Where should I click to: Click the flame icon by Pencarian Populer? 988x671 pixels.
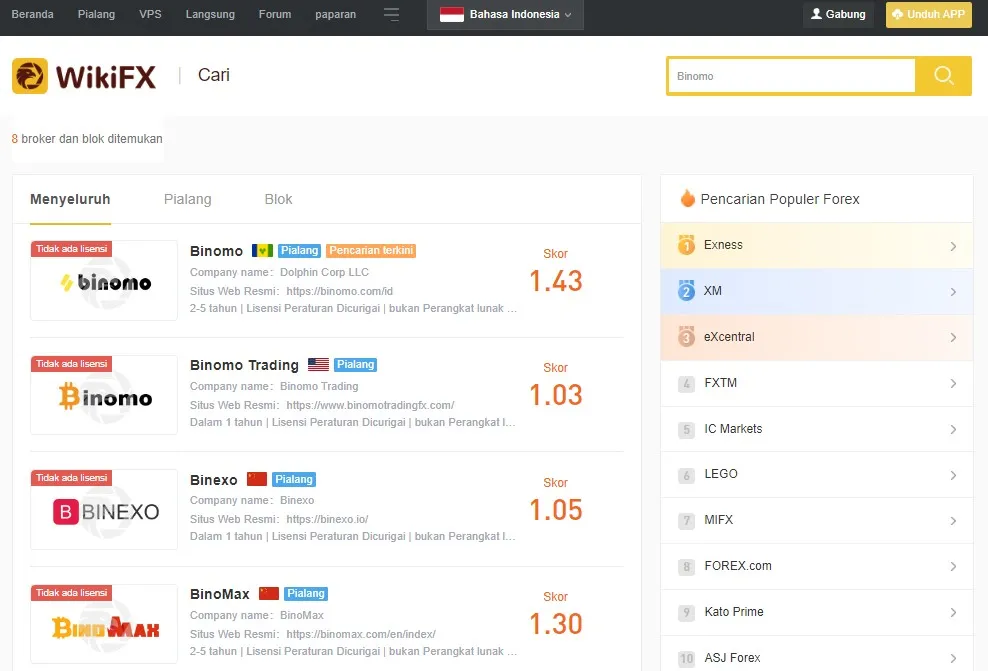tap(687, 198)
